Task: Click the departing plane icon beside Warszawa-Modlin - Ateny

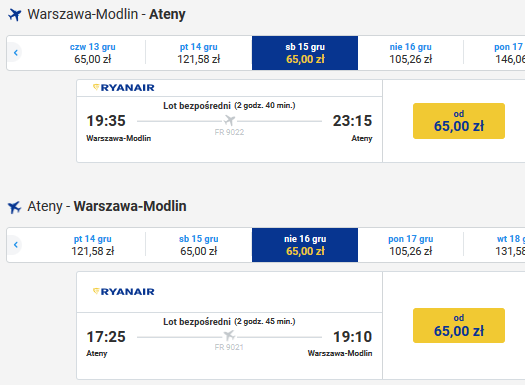Action: tap(14, 15)
